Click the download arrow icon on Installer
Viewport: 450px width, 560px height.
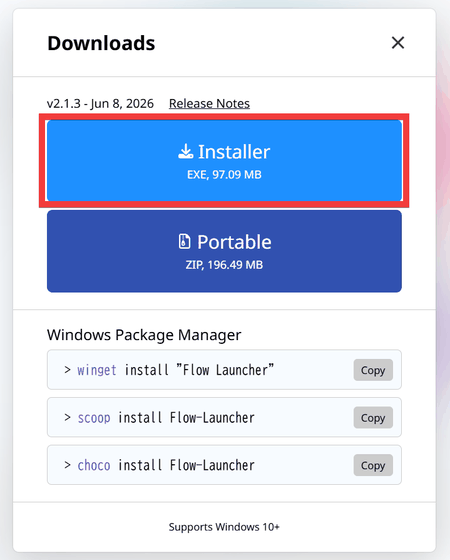[186, 151]
